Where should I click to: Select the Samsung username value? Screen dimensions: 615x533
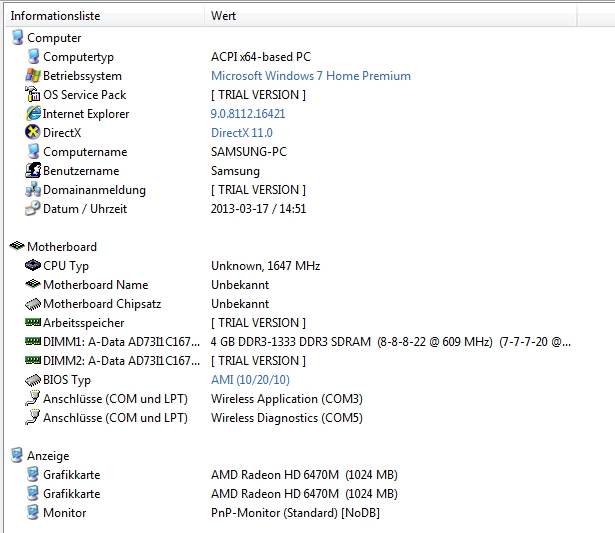(x=235, y=171)
